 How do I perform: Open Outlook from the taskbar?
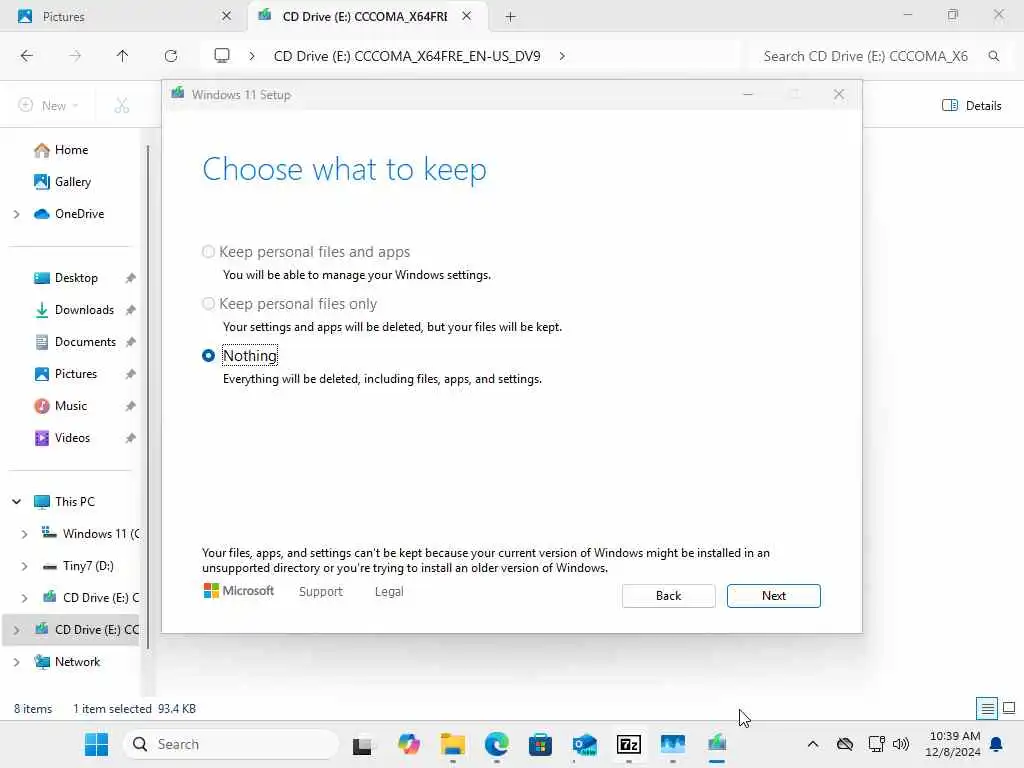pyautogui.click(x=584, y=744)
